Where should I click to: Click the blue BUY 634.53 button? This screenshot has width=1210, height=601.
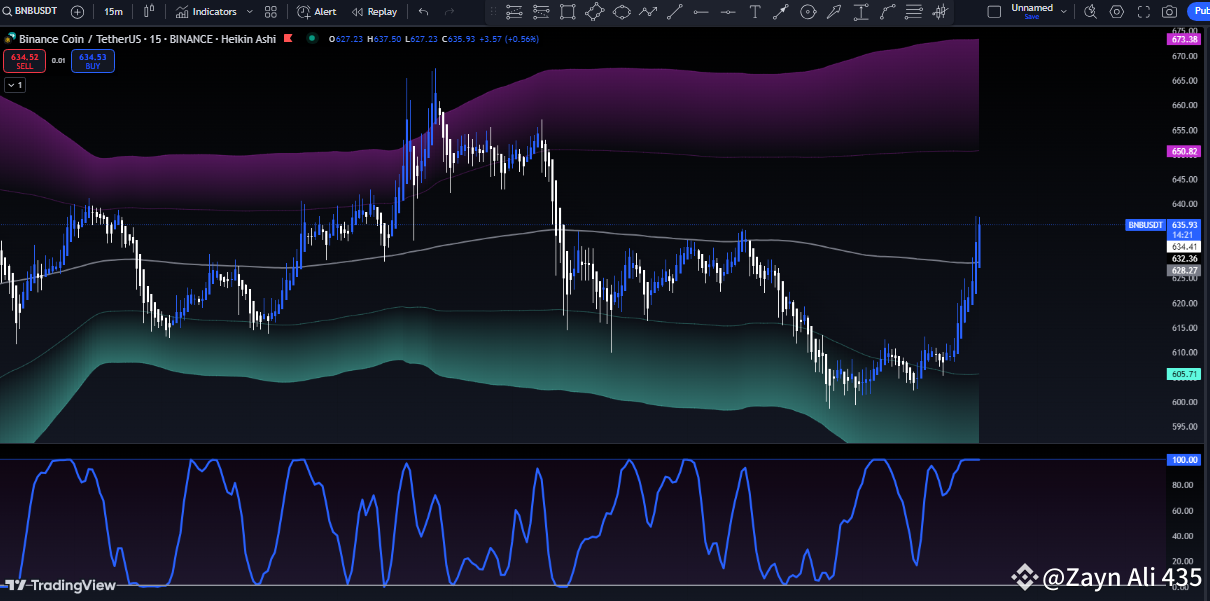click(92, 60)
